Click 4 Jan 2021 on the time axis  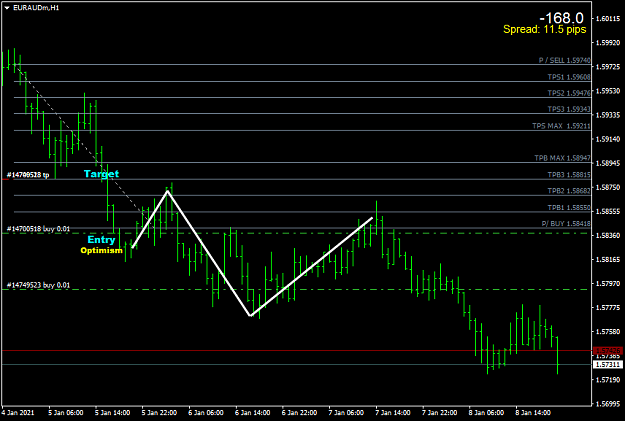18,413
